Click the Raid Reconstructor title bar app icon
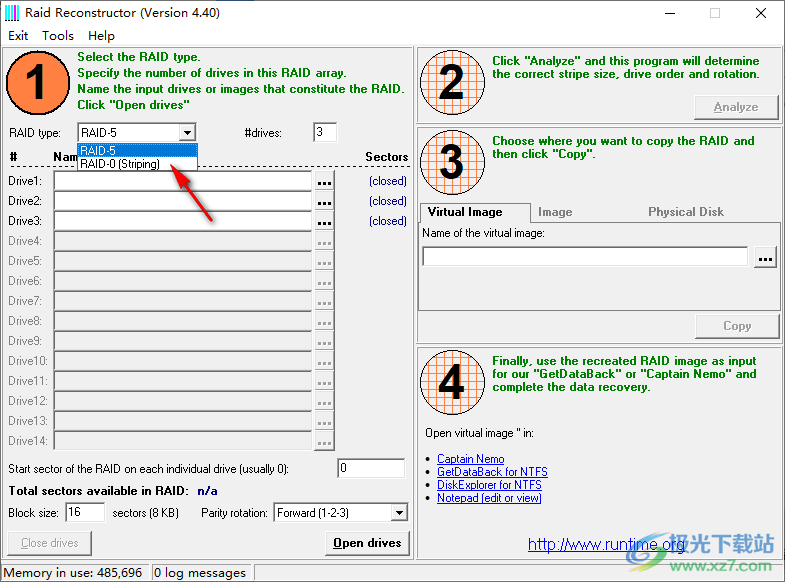This screenshot has width=785, height=582. click(x=12, y=13)
